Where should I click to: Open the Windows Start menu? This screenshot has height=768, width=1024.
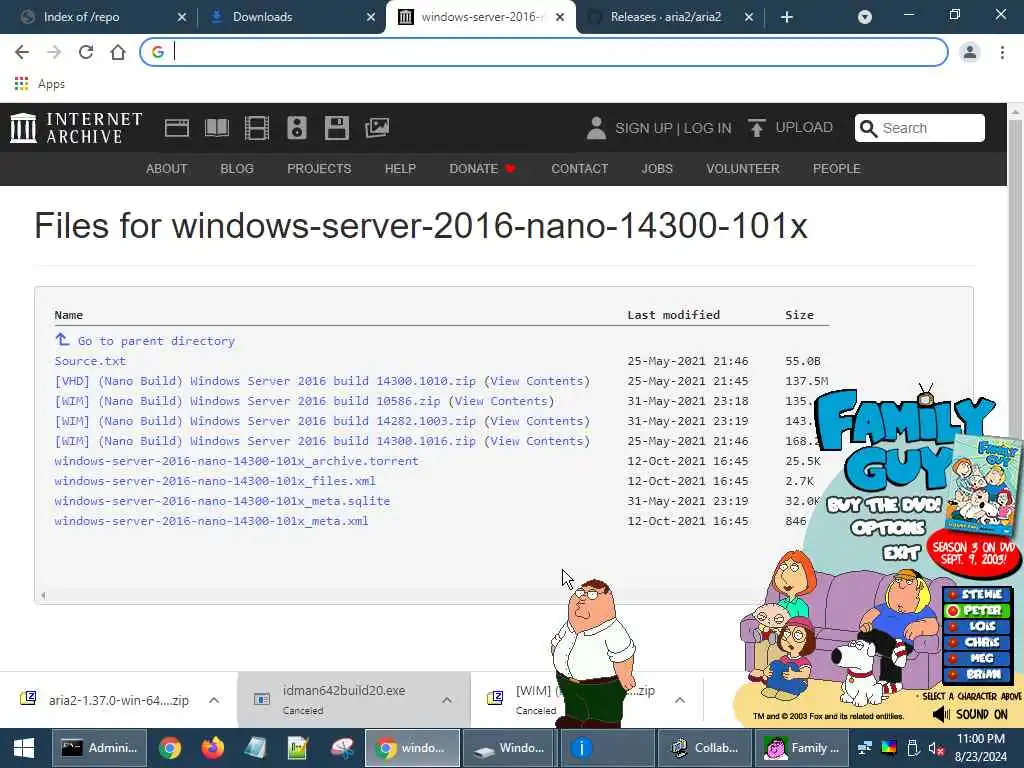click(24, 748)
